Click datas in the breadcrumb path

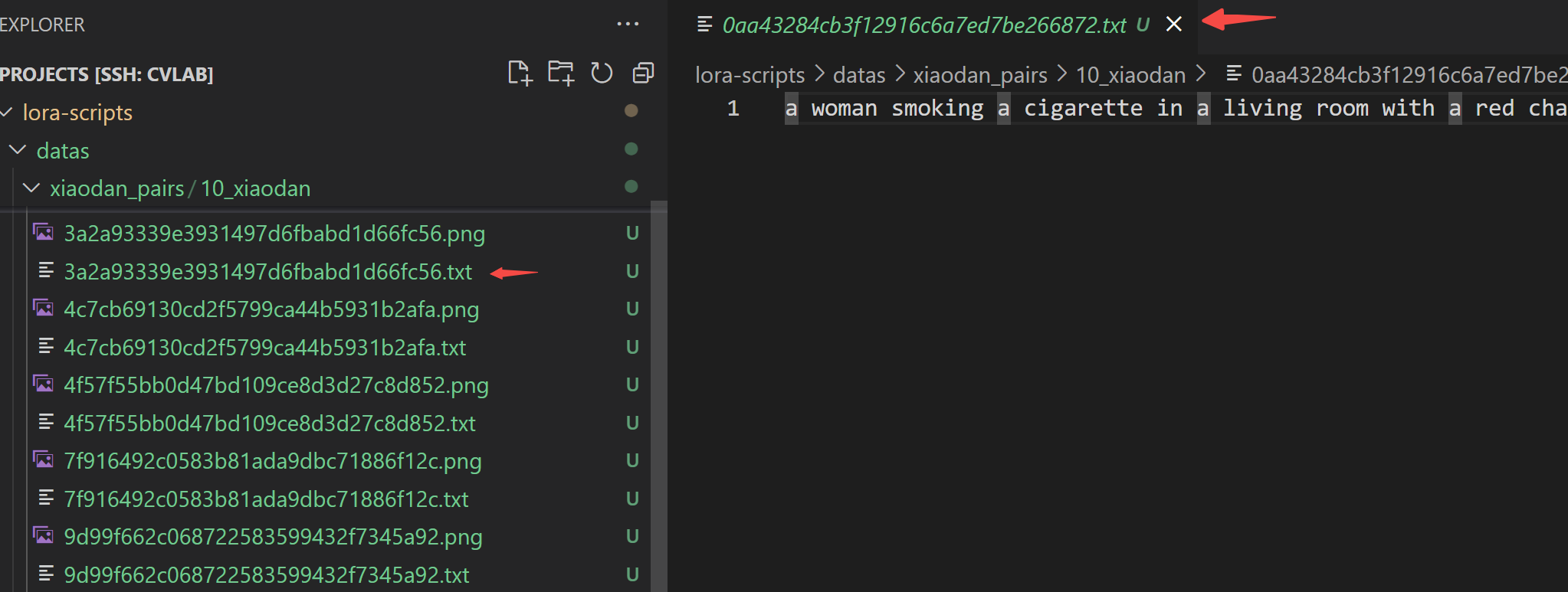859,75
